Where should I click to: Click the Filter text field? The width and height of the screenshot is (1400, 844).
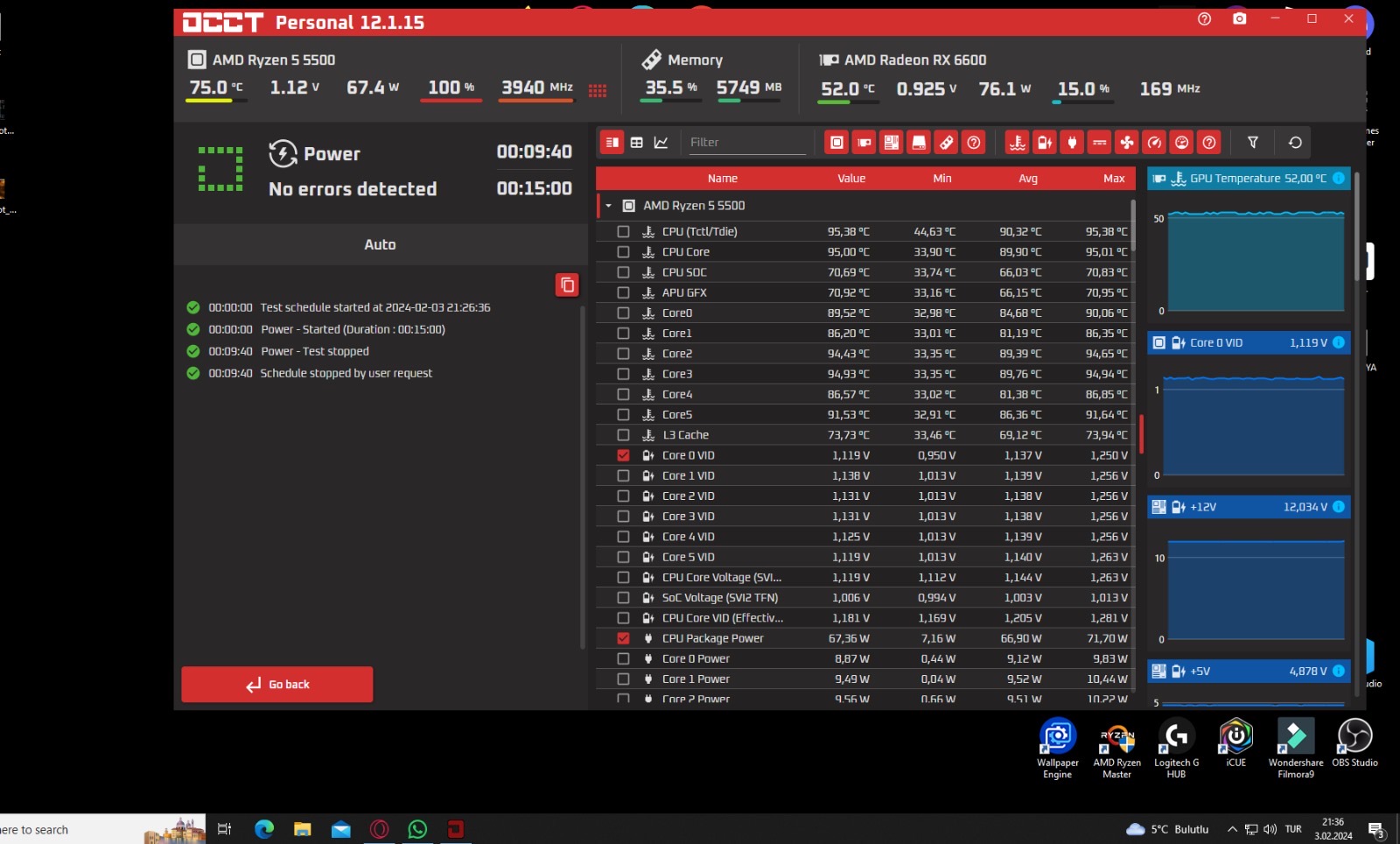[x=746, y=143]
